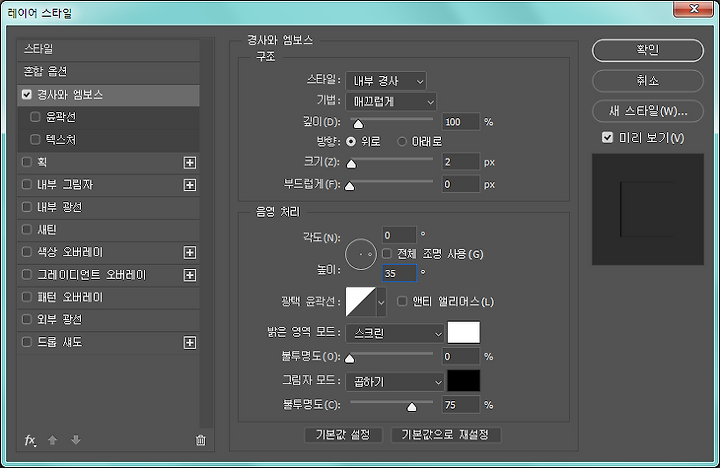720x468 pixels.
Task: Click the 깊이 percent input field
Action: (461, 122)
